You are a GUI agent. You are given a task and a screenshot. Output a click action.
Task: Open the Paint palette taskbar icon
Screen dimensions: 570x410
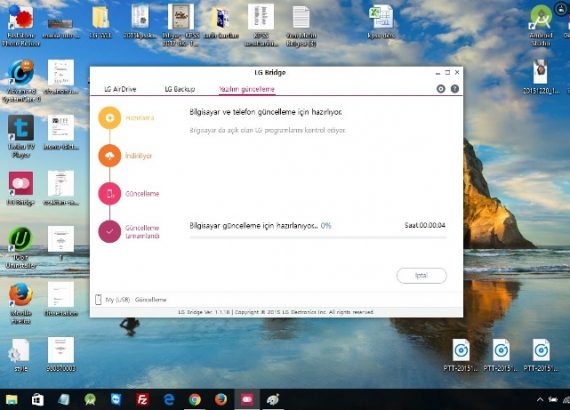[x=273, y=400]
